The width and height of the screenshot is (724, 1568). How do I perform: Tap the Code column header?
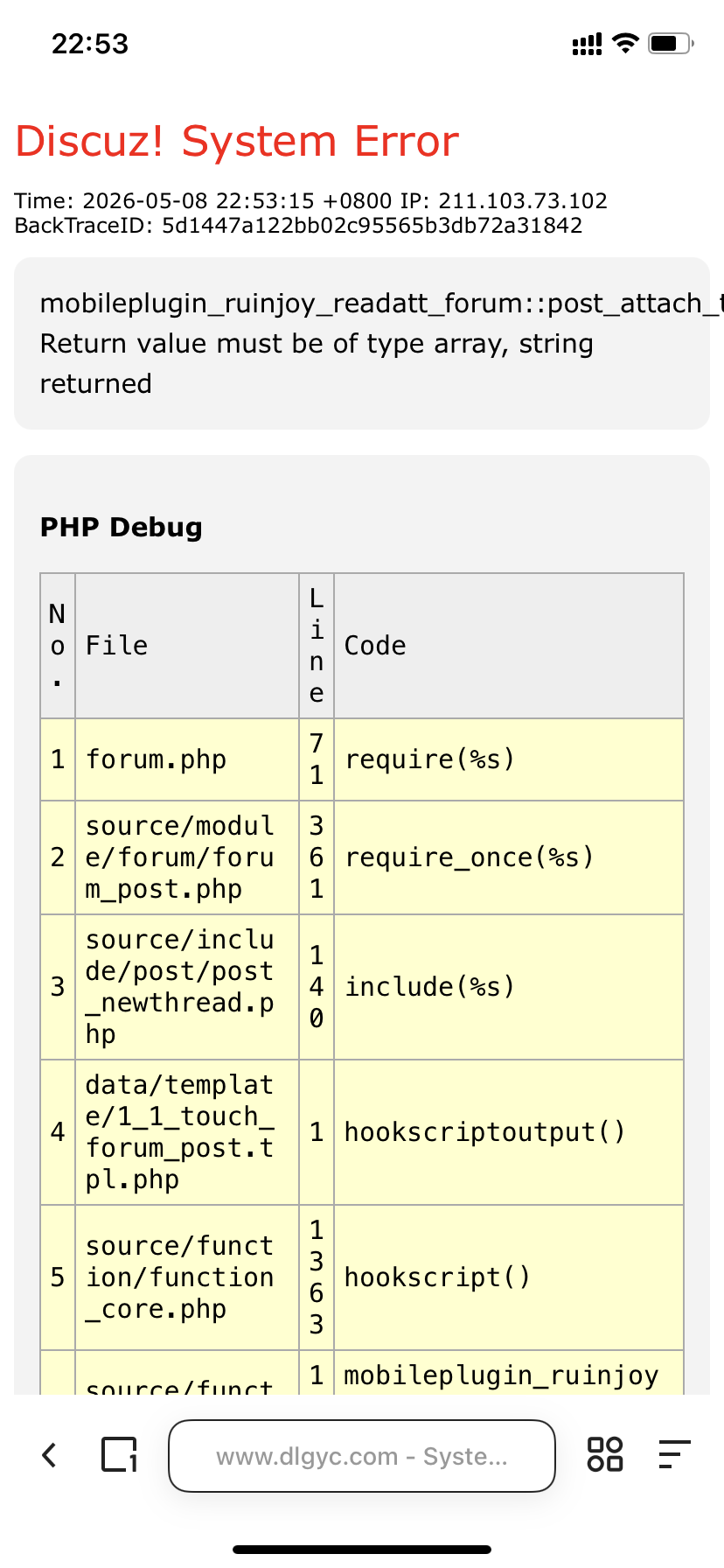click(509, 646)
